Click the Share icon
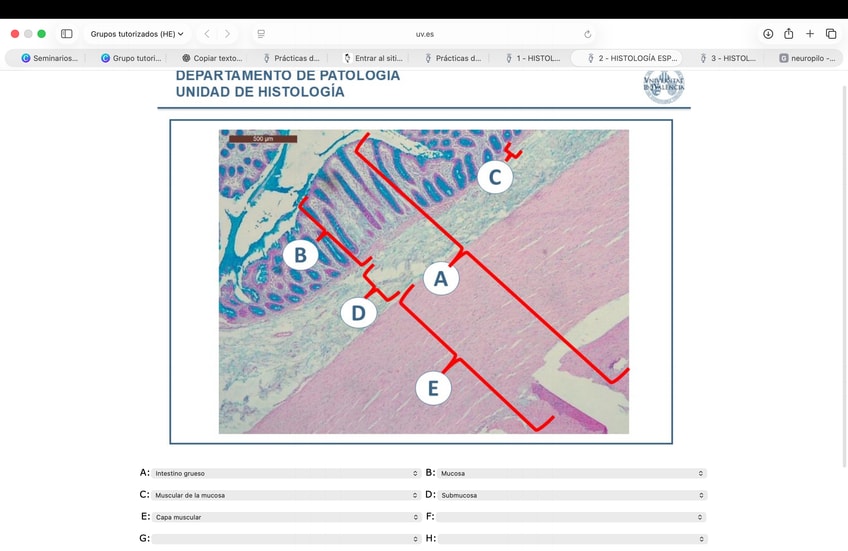The width and height of the screenshot is (848, 551). pos(789,34)
